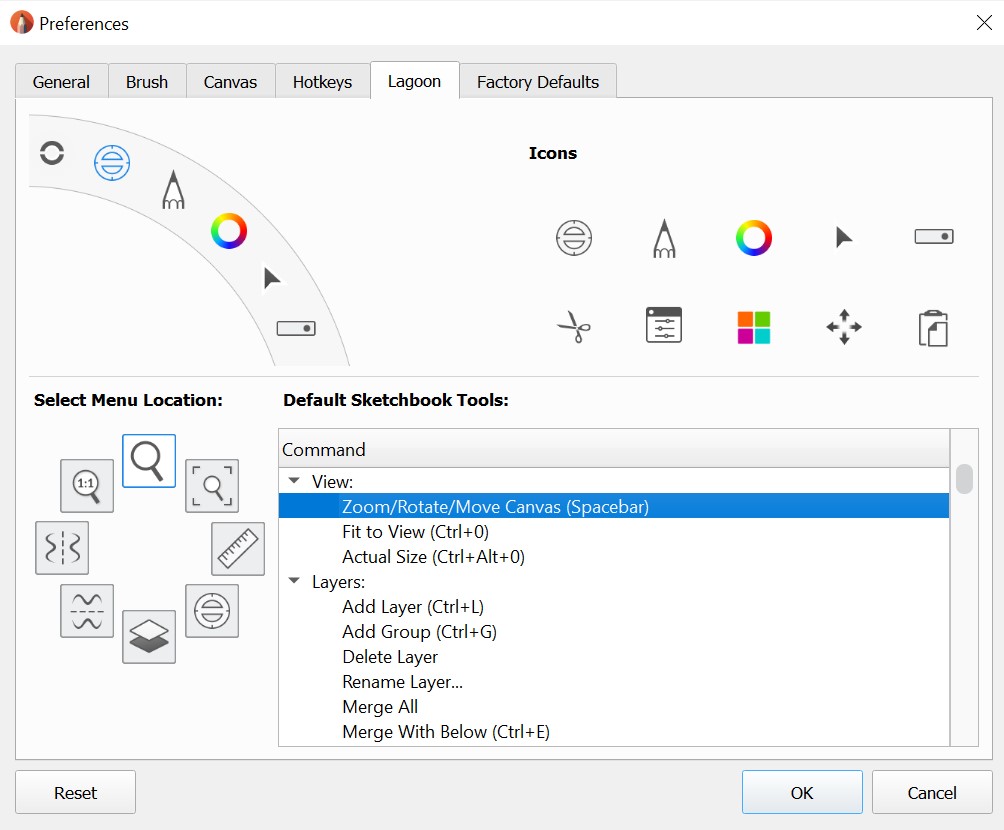Click the pencil brush icon on lagoon arc
The image size is (1004, 830).
point(173,190)
